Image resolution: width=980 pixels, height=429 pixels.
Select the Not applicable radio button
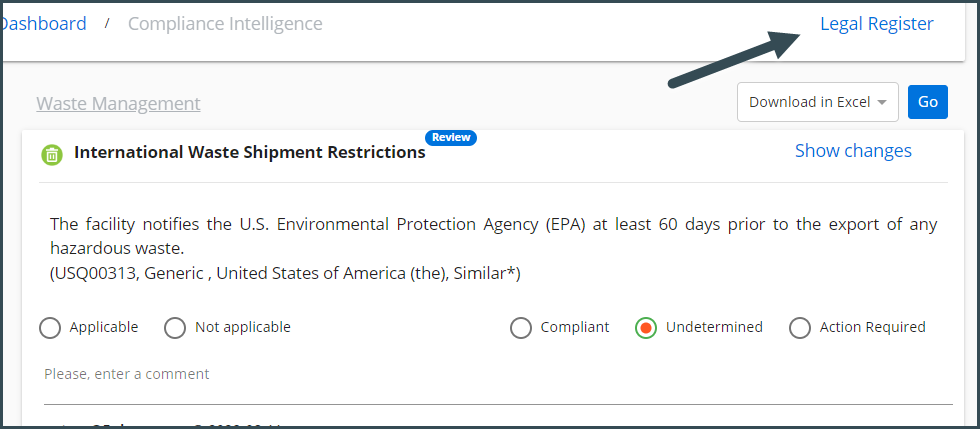(x=175, y=328)
